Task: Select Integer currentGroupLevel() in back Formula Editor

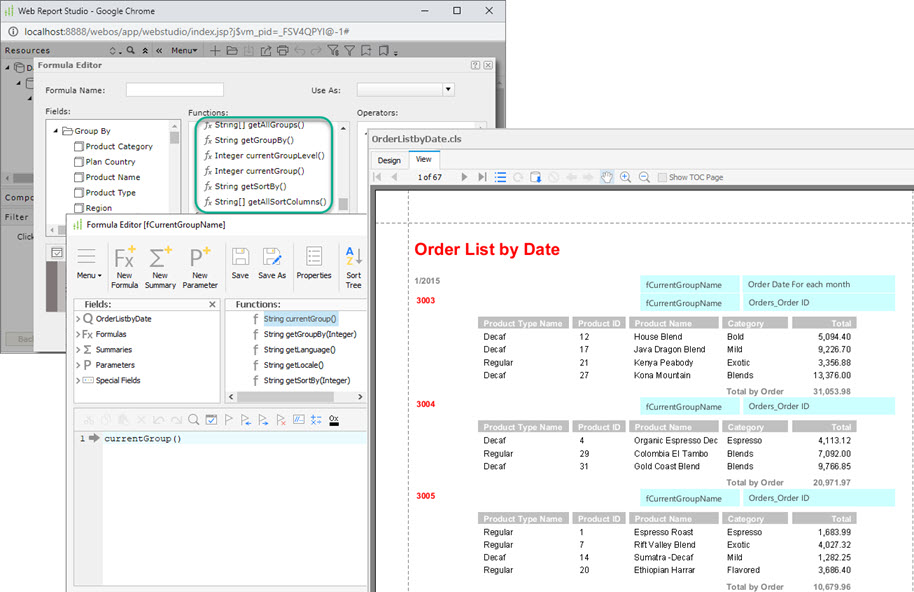Action: pos(269,156)
